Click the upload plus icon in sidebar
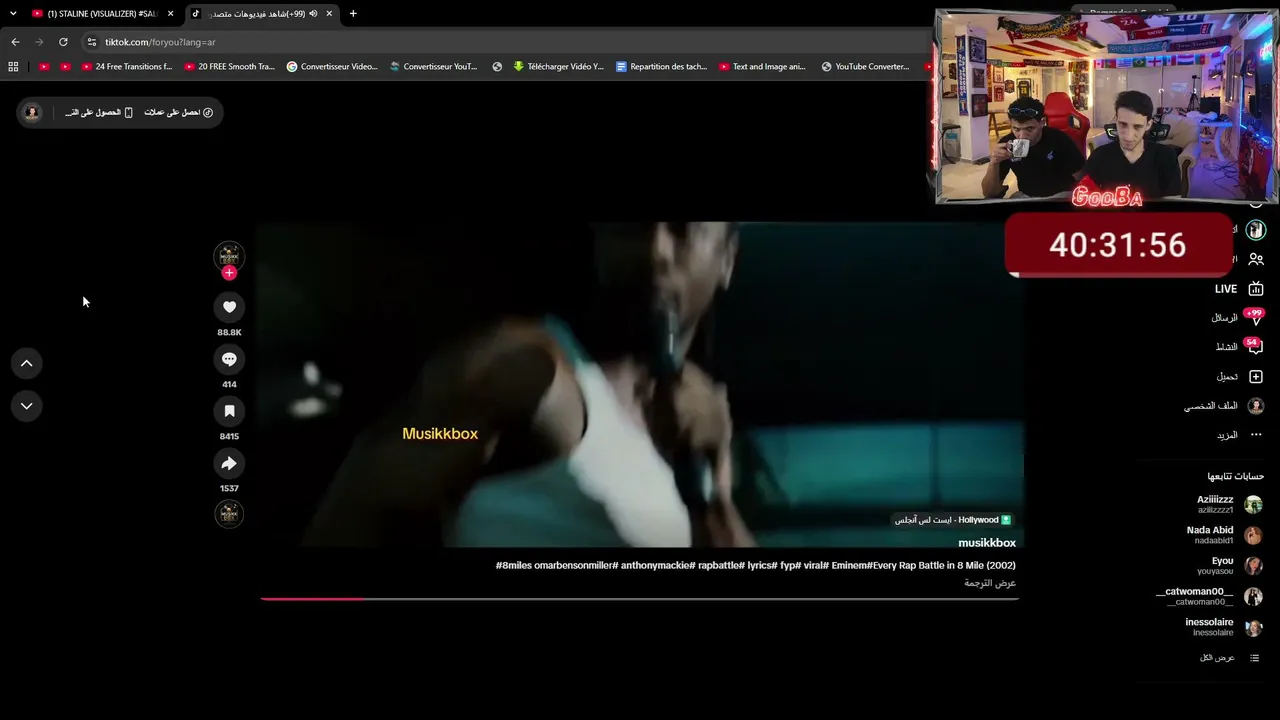The width and height of the screenshot is (1280, 720). 1256,377
